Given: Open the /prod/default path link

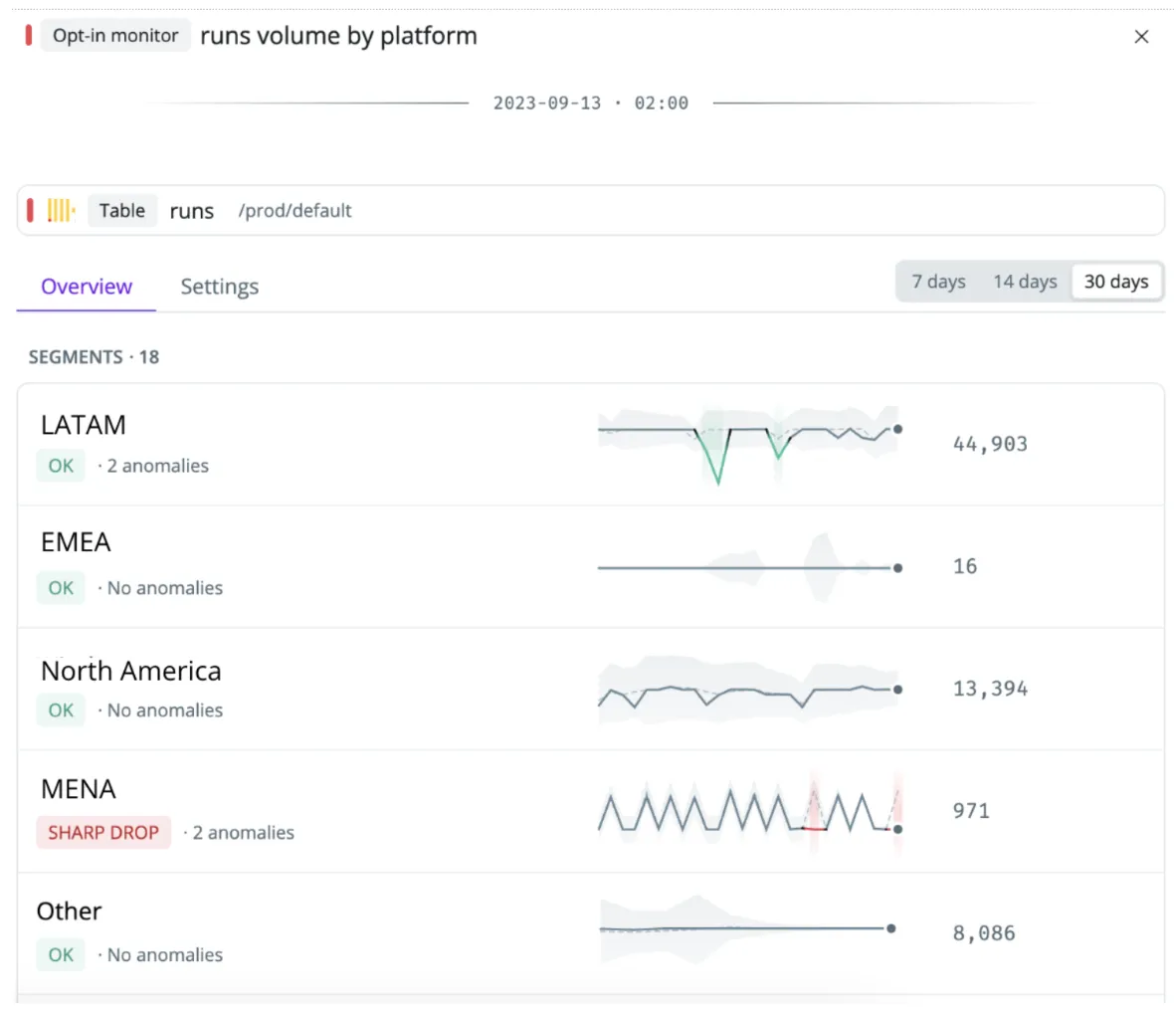Looking at the screenshot, I should point(294,210).
